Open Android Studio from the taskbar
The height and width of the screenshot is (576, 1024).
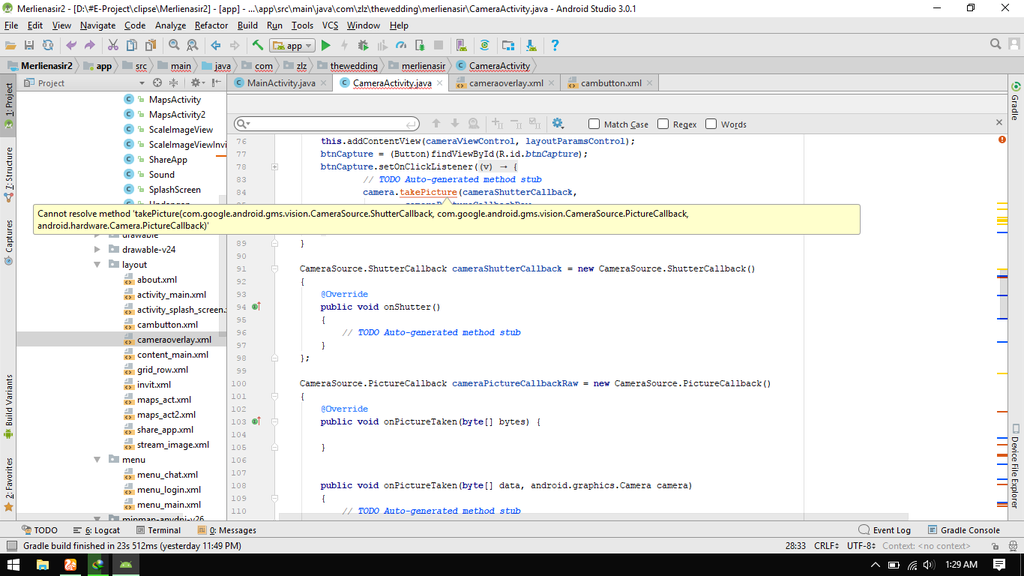124,565
